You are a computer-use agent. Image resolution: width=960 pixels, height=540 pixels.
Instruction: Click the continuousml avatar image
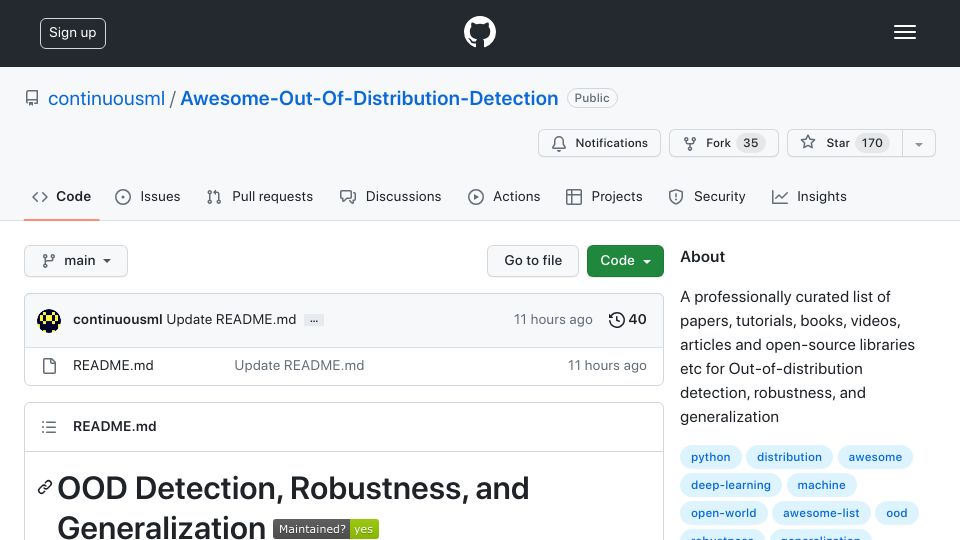49,320
